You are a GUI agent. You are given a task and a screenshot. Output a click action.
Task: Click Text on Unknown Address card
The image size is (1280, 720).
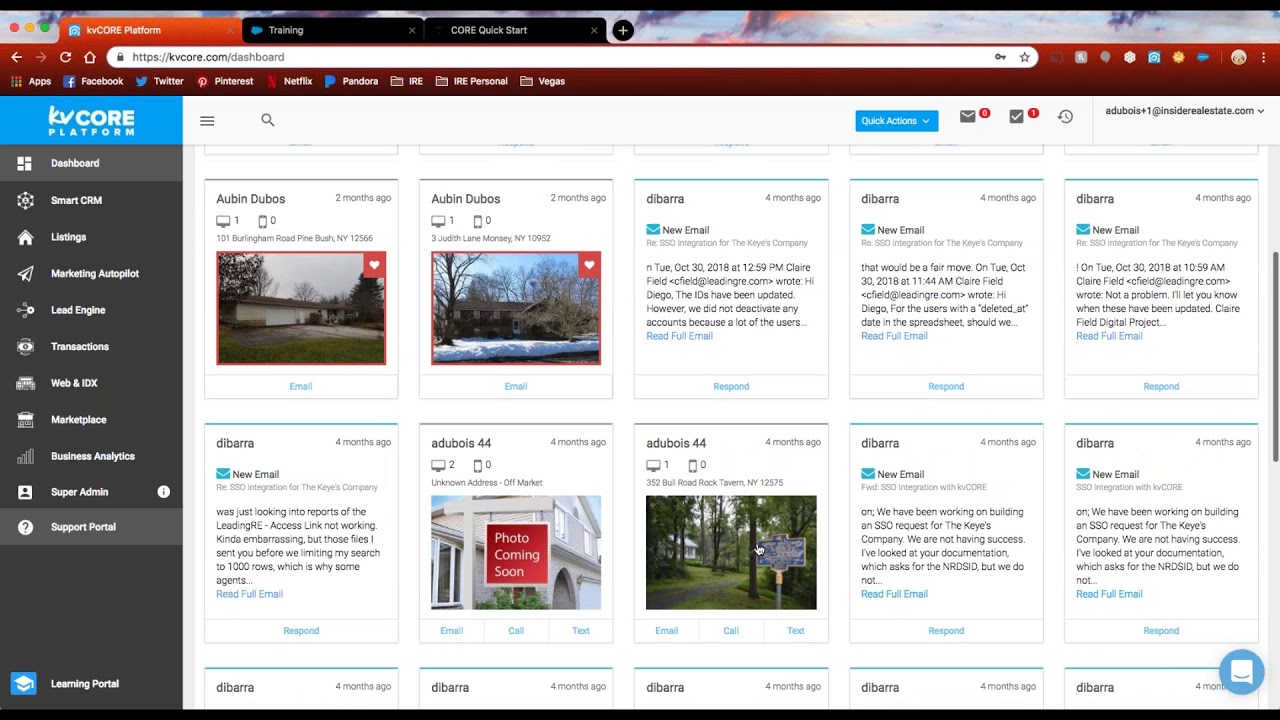tap(581, 631)
